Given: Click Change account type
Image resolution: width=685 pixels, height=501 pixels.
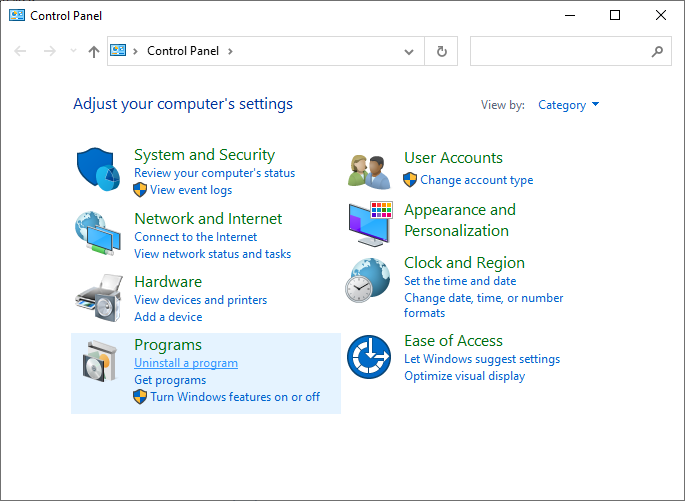Looking at the screenshot, I should click(477, 180).
